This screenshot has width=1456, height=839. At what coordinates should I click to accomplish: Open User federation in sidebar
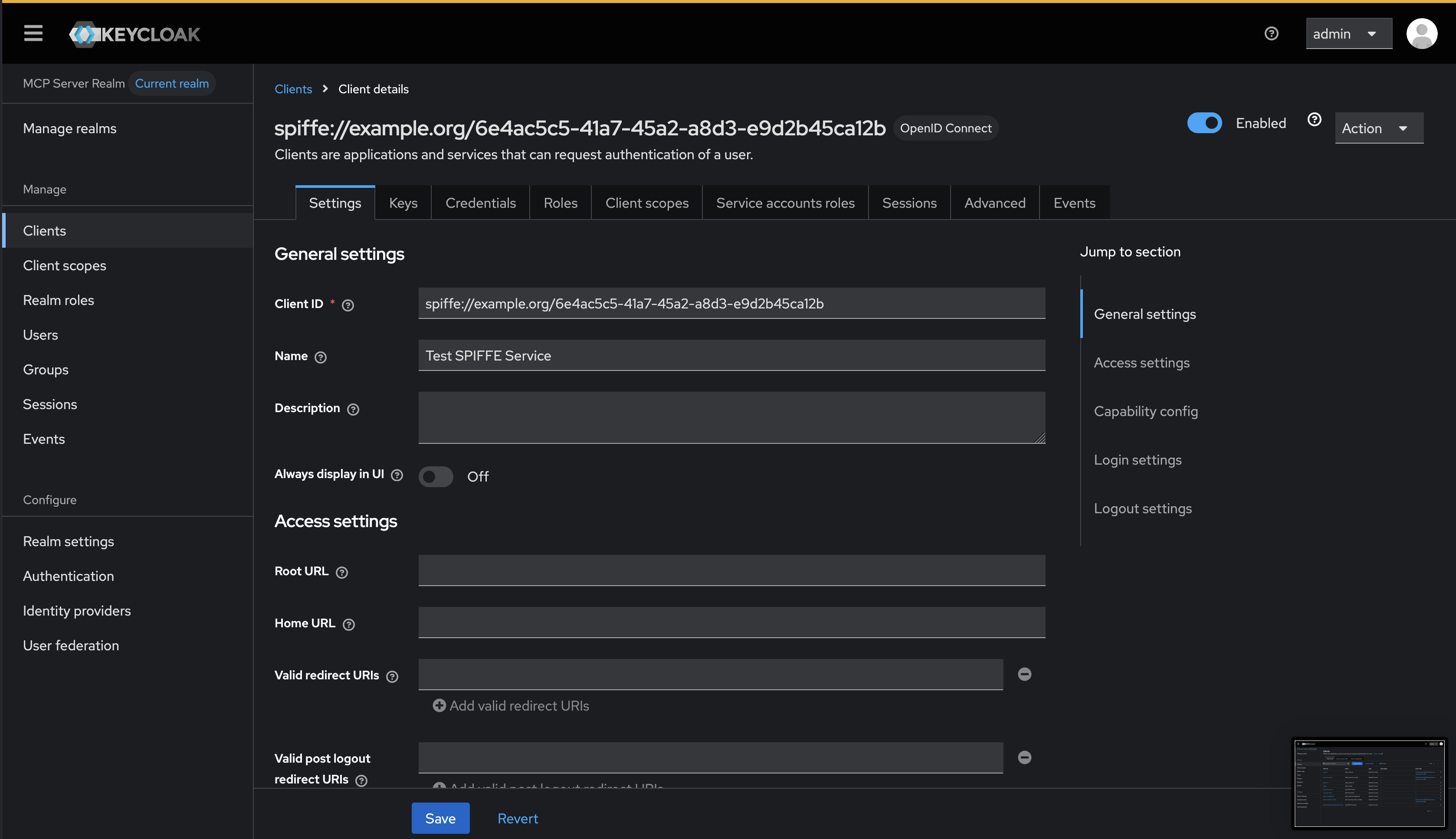click(128, 646)
